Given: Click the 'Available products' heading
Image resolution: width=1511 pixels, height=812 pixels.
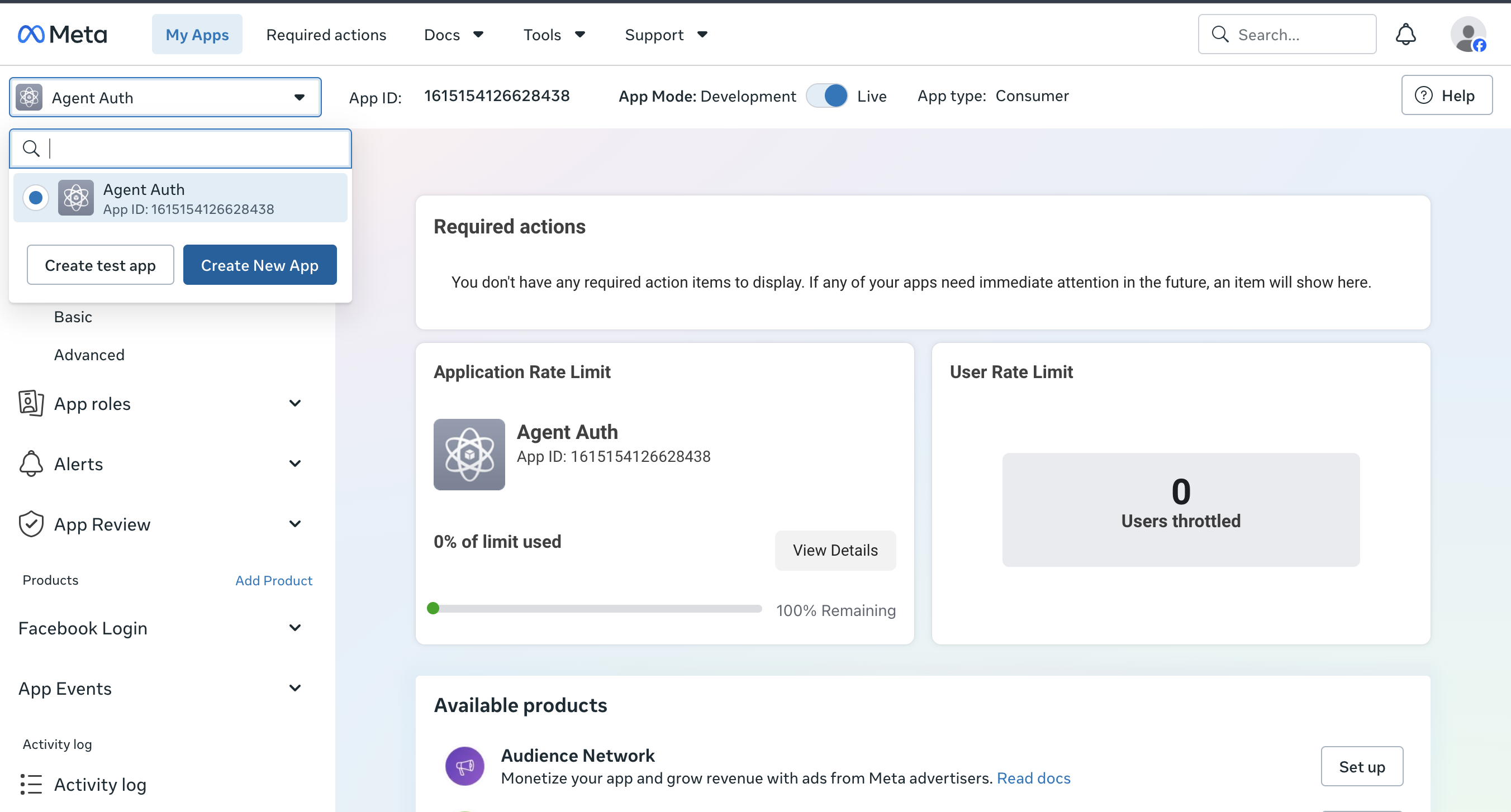Looking at the screenshot, I should [x=520, y=705].
